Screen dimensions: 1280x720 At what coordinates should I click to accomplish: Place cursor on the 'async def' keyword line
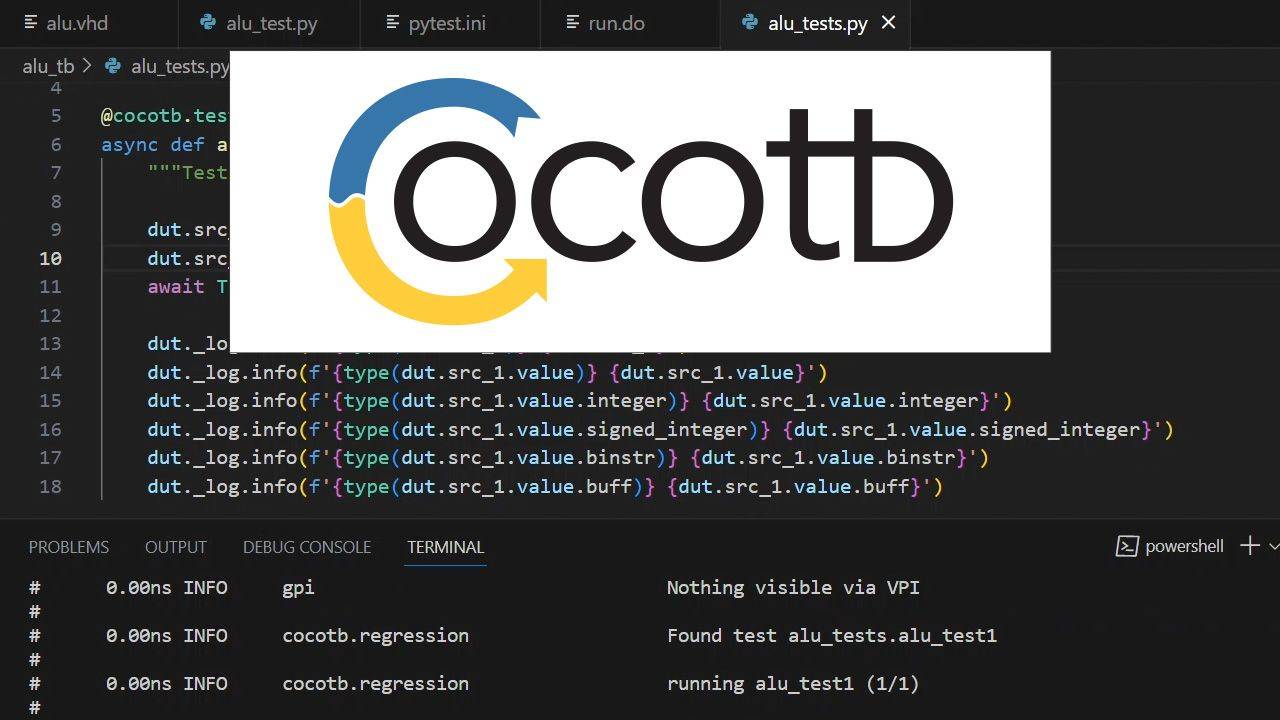point(165,145)
